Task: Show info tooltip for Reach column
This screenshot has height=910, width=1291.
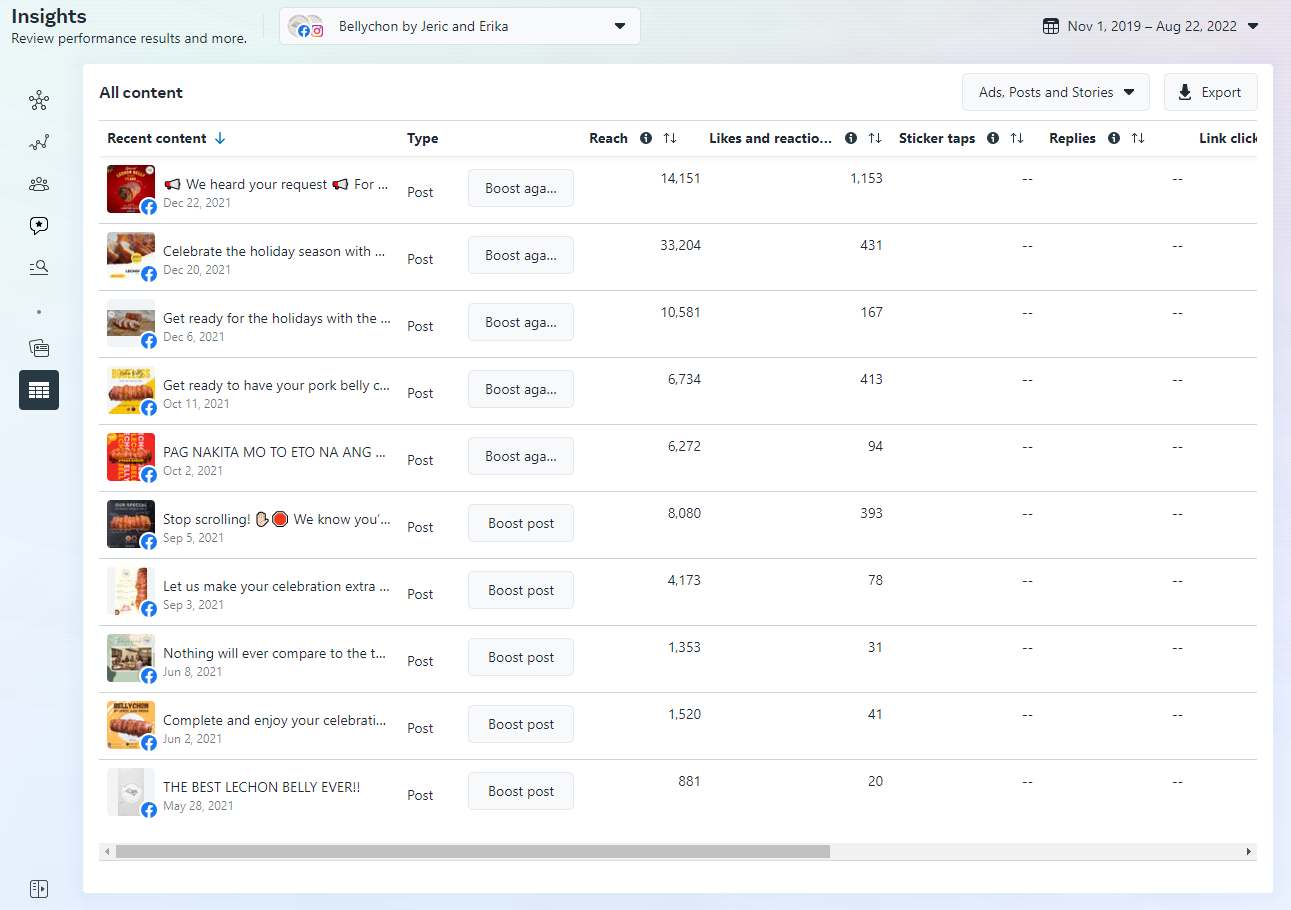Action: pos(646,139)
